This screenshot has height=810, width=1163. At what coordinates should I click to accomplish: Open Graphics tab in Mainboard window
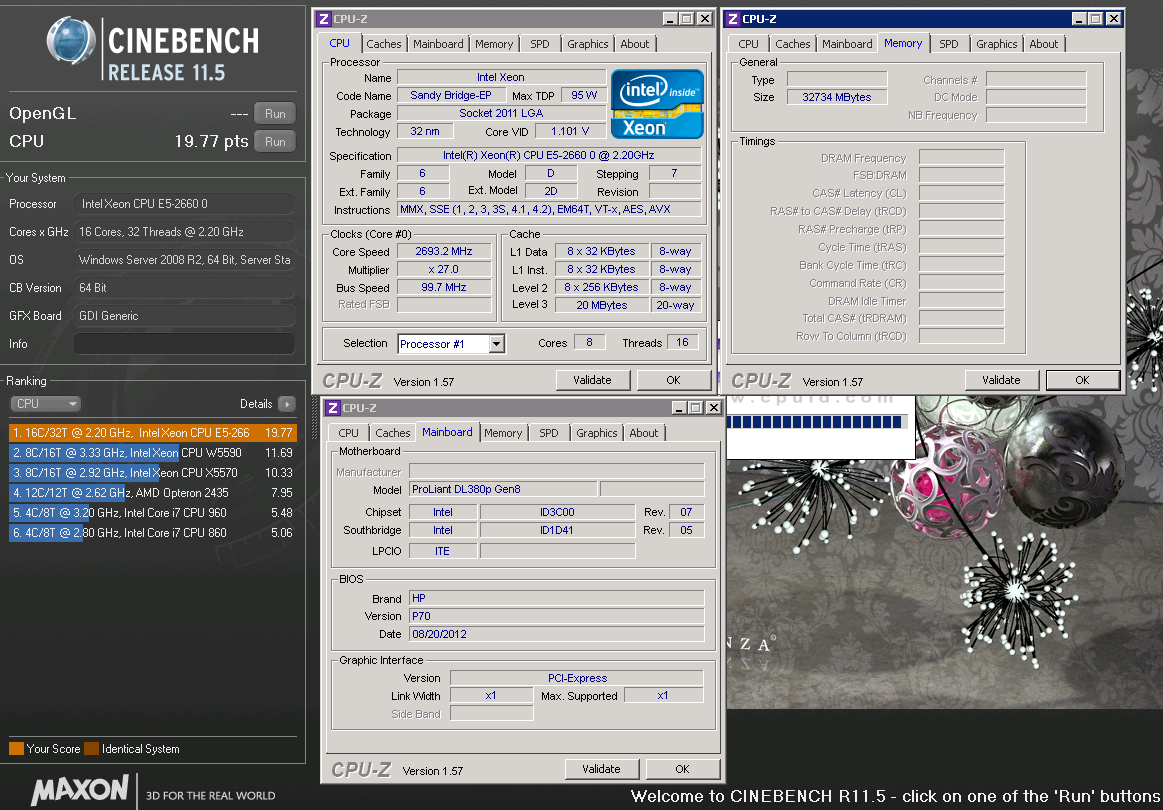pos(596,432)
